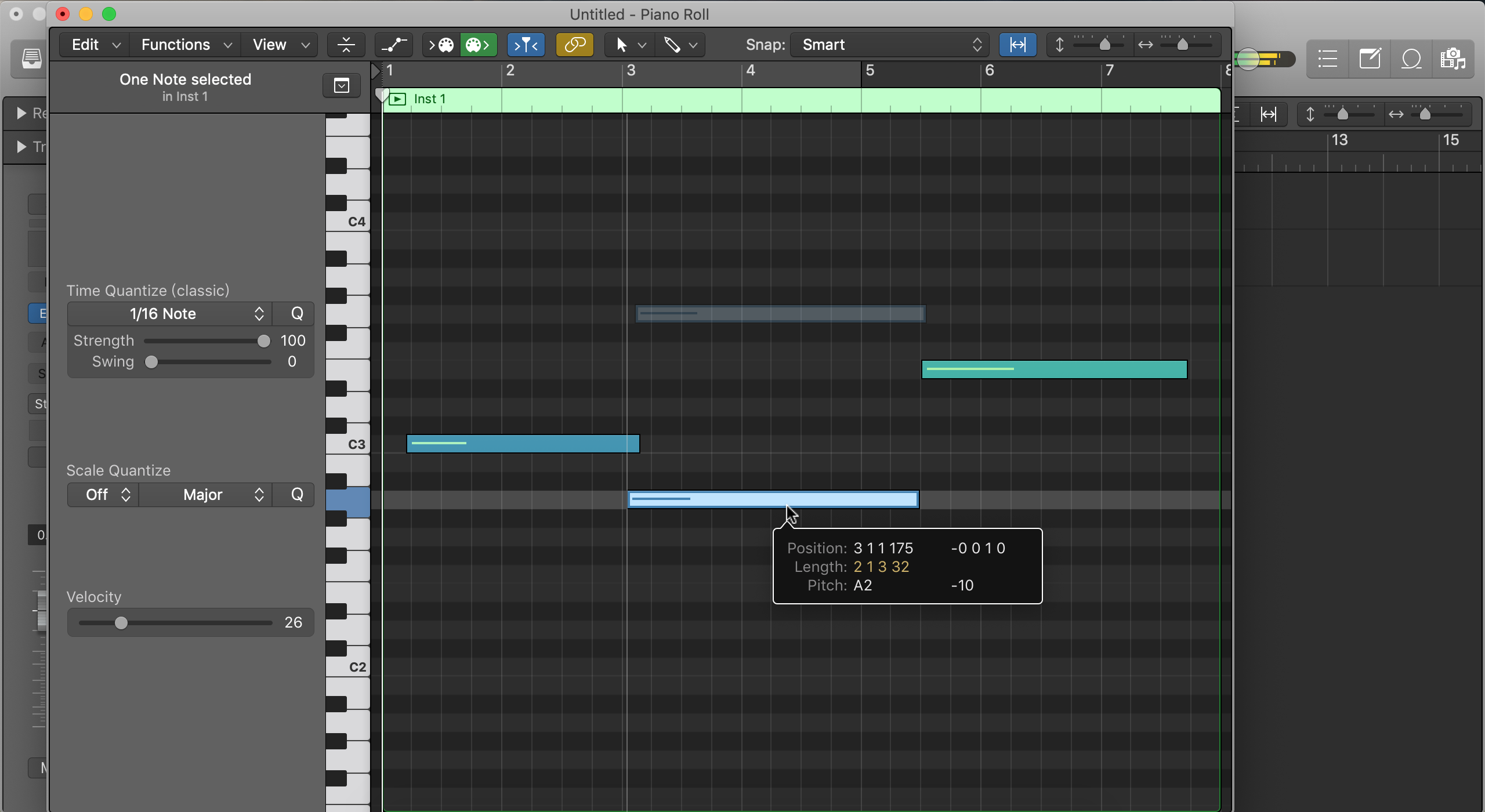This screenshot has width=1485, height=812.
Task: Click bar 15 in main window ruler
Action: (x=1451, y=140)
